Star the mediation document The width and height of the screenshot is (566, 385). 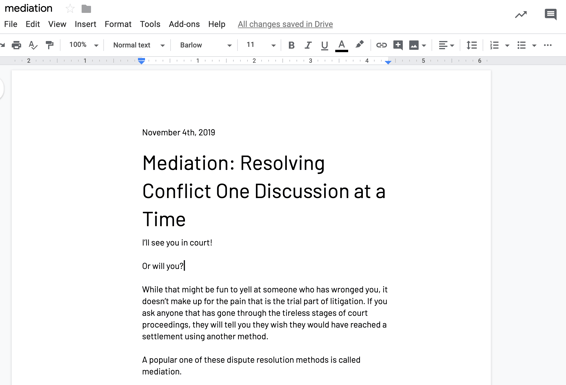70,8
